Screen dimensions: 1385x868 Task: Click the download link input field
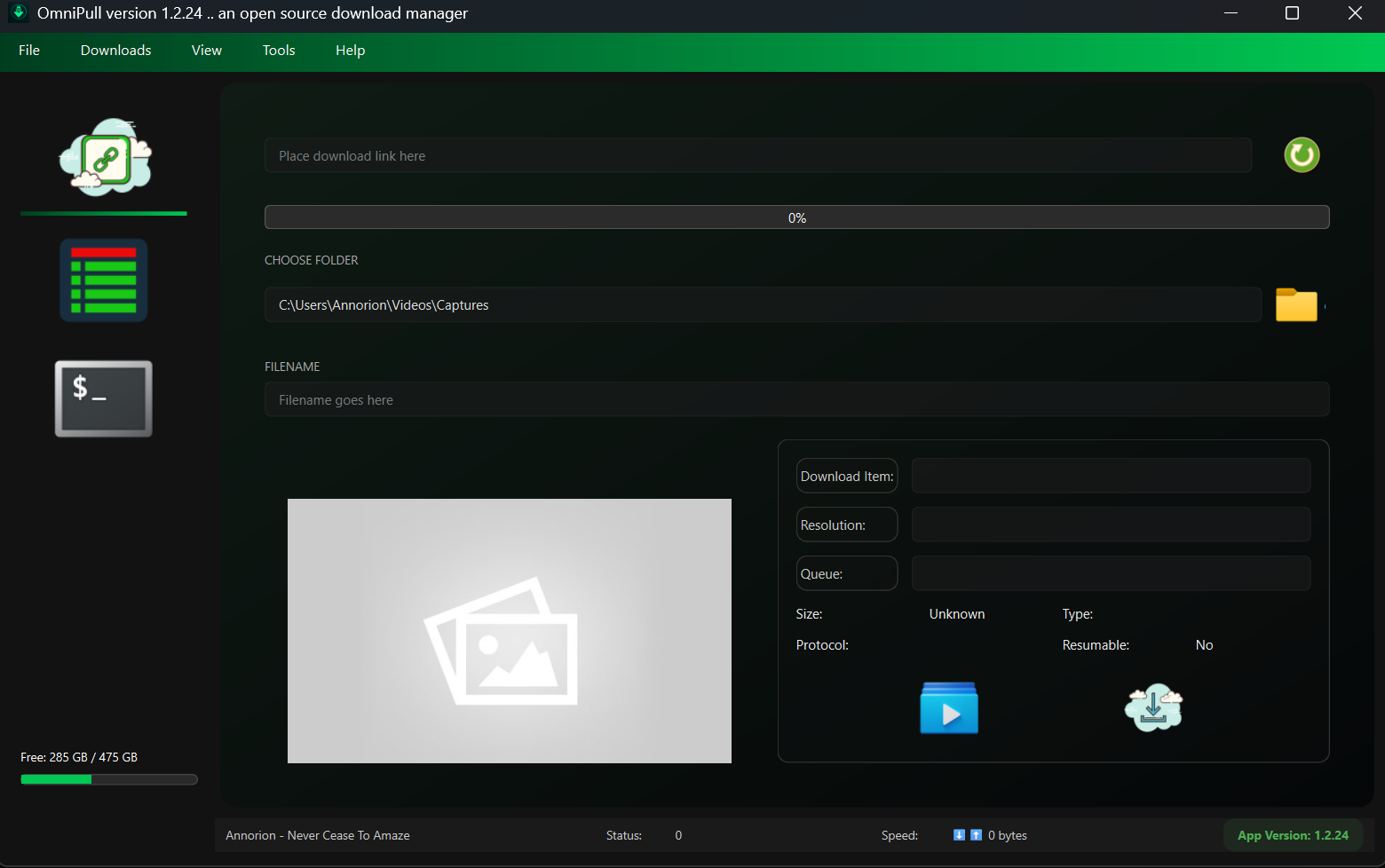758,155
